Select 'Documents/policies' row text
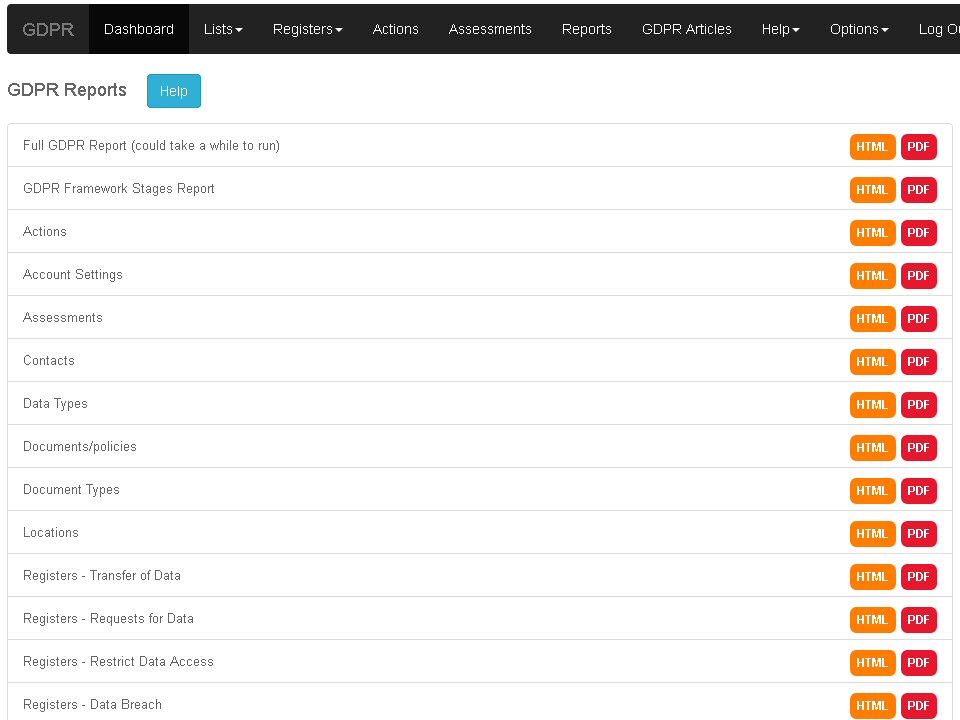This screenshot has width=960, height=720. [80, 446]
